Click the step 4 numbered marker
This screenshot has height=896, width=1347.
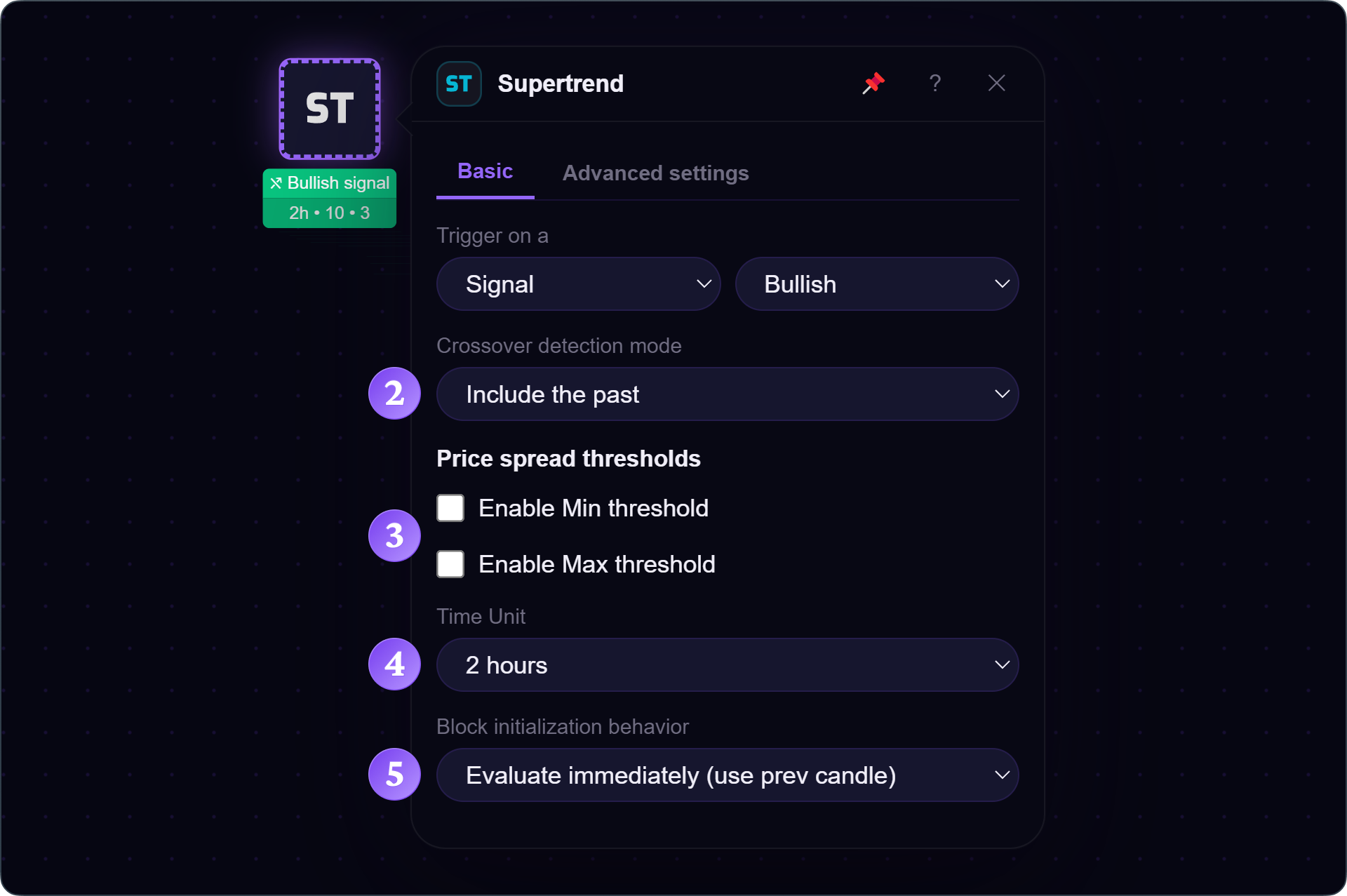point(394,664)
